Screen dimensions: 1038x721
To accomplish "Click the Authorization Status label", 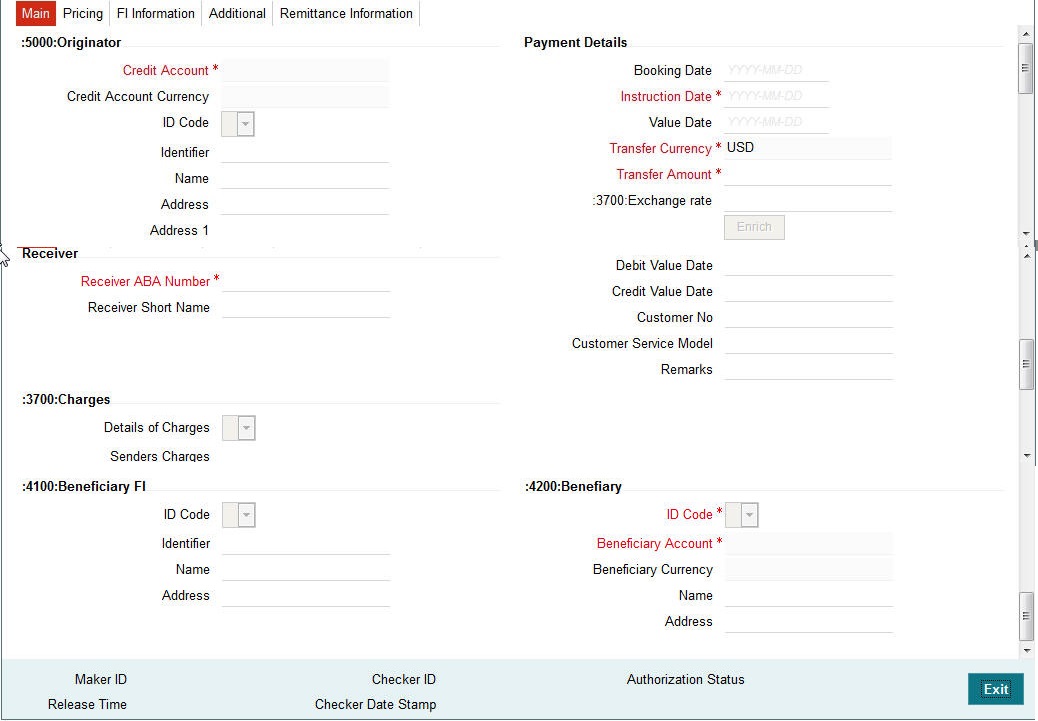I will click(x=686, y=679).
